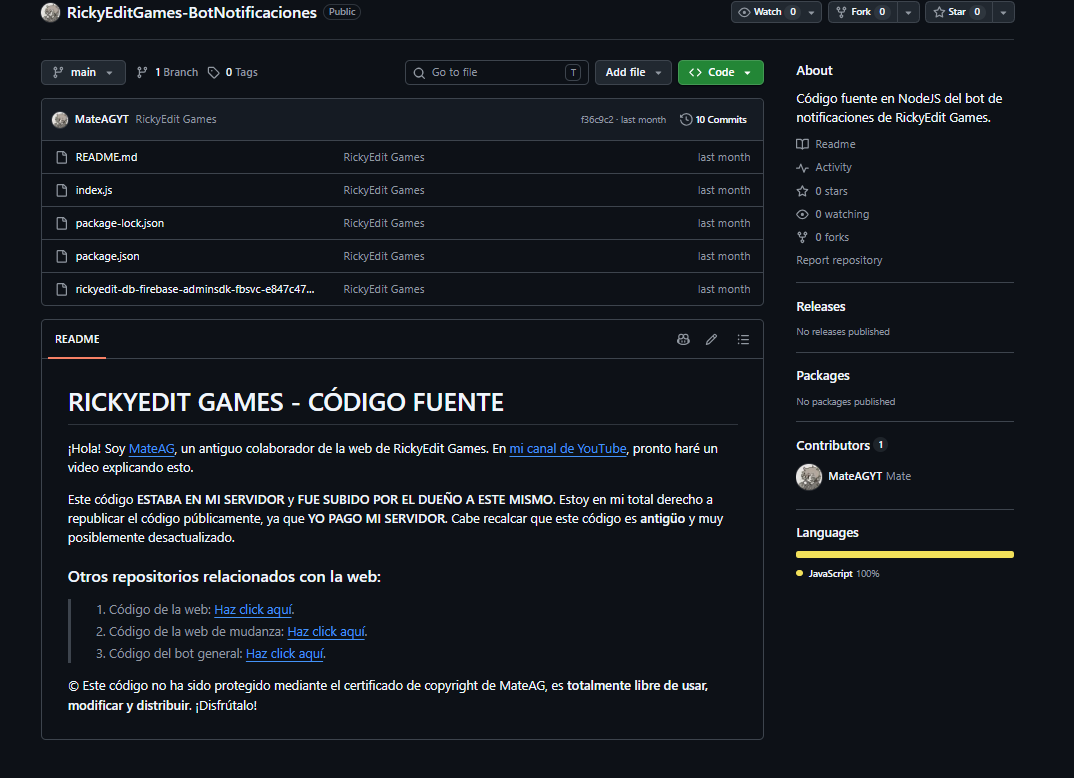1074x778 pixels.
Task: Open Haz click aquí for bot general
Action: click(x=284, y=653)
